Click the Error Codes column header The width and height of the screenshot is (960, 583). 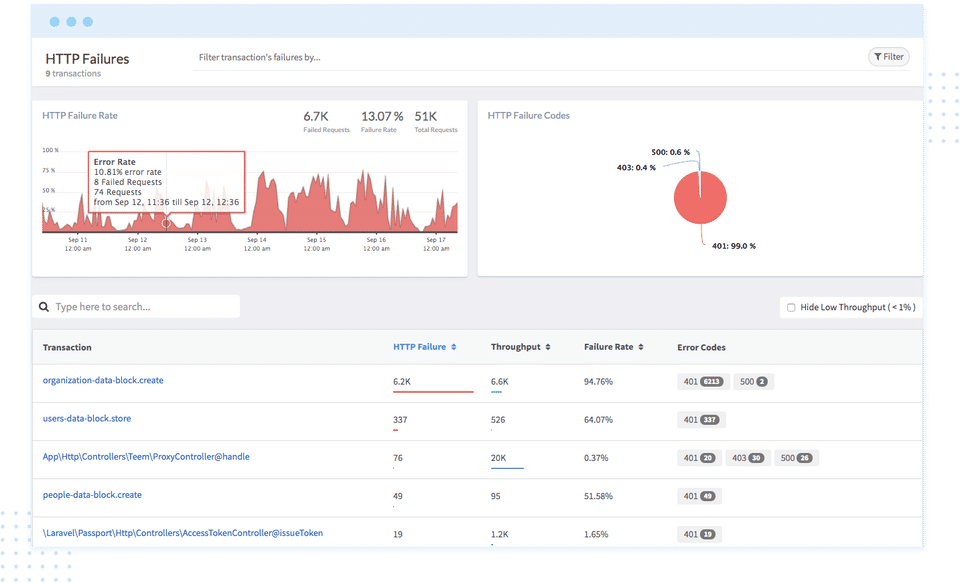701,347
